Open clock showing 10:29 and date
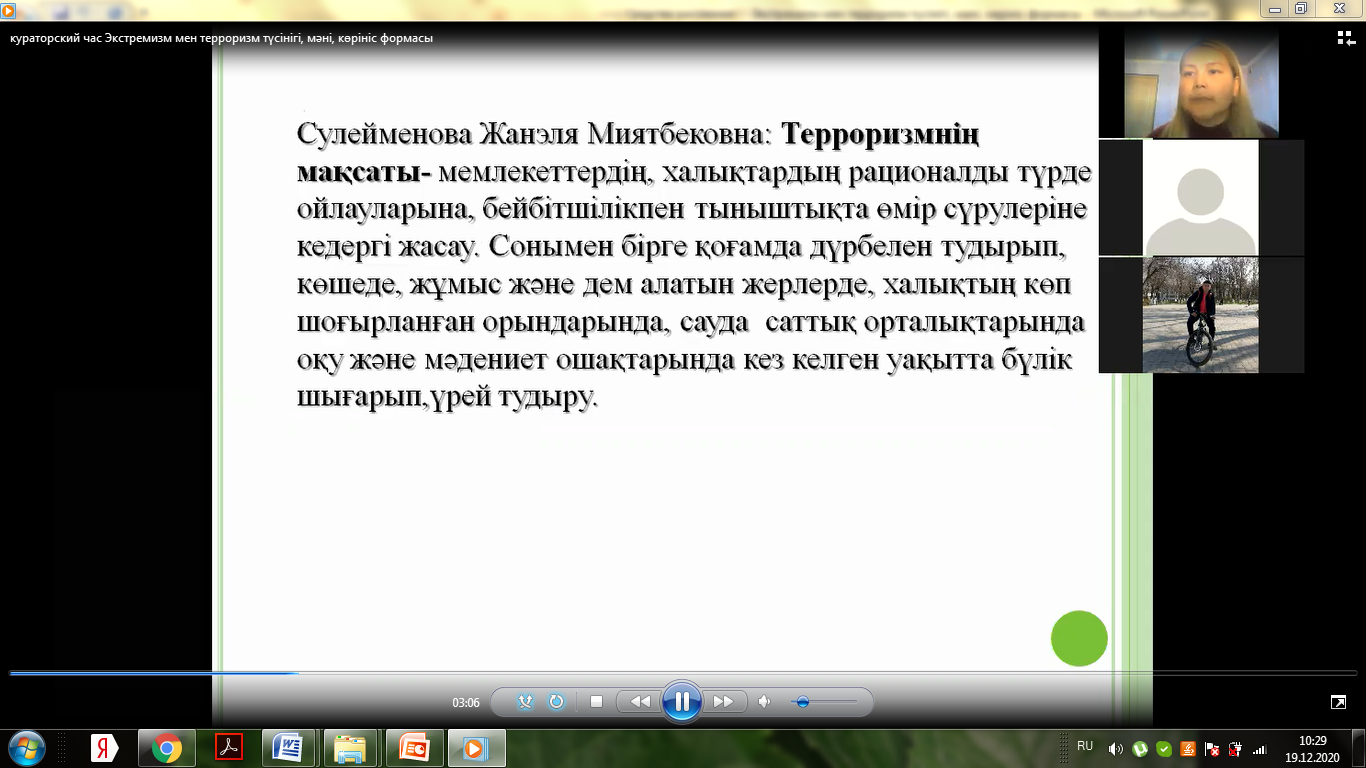Screen dimensions: 1366x768 pos(1312,749)
